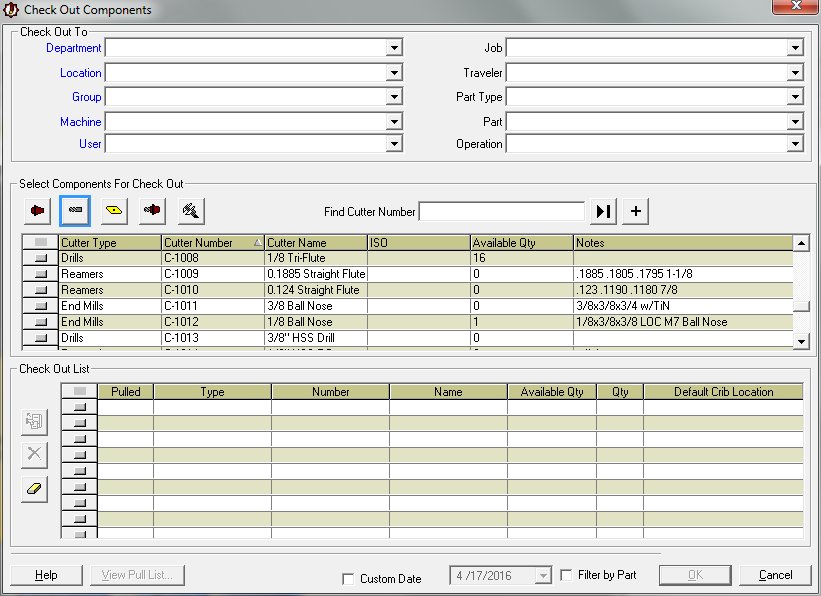Click the View Pull List button
This screenshot has width=821, height=596.
137,575
